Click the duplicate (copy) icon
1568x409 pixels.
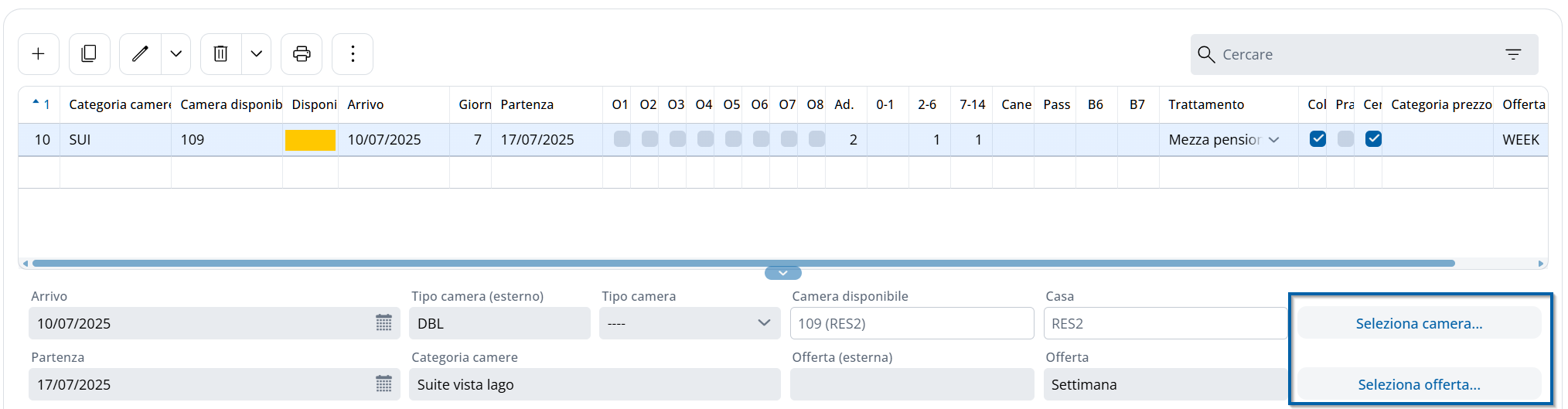(89, 54)
